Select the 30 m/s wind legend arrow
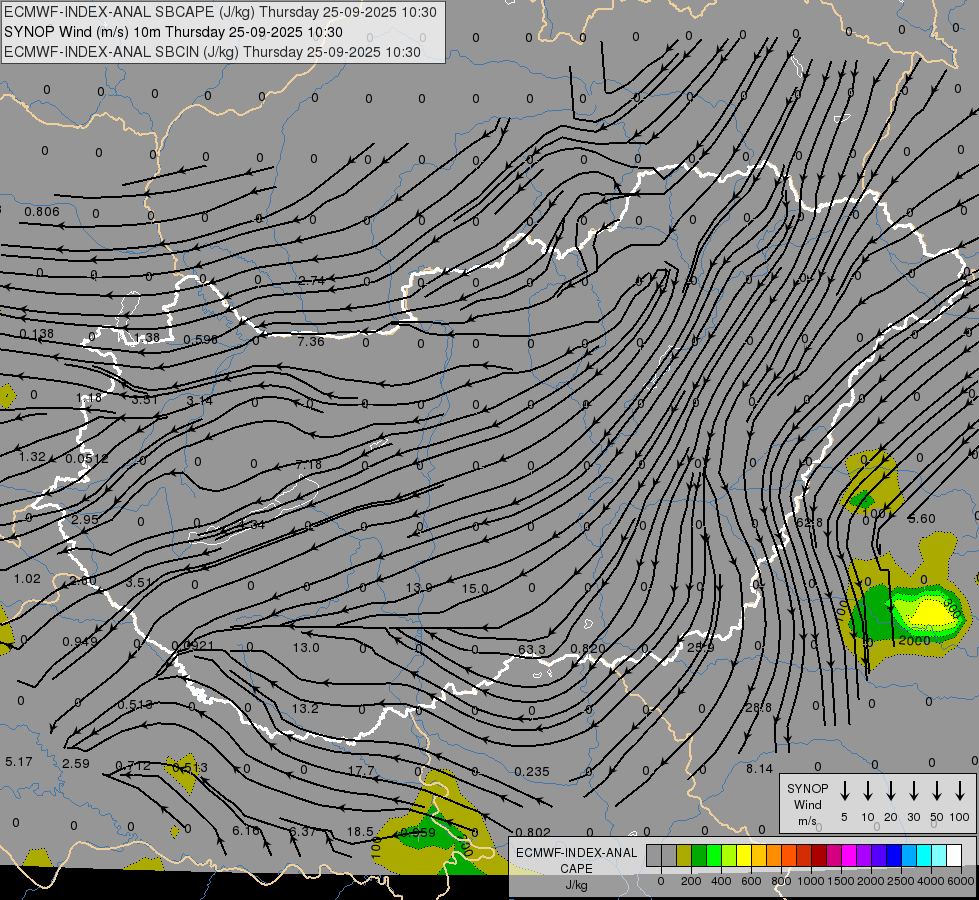 (x=913, y=791)
